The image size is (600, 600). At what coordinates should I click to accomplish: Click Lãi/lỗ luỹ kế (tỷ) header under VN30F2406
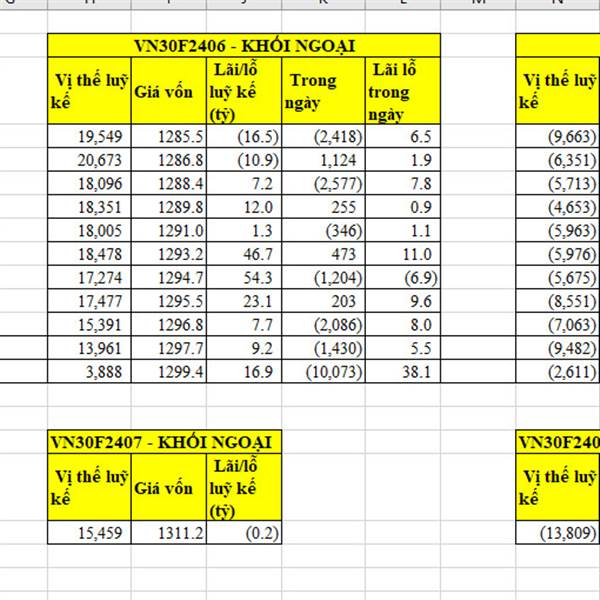244,91
